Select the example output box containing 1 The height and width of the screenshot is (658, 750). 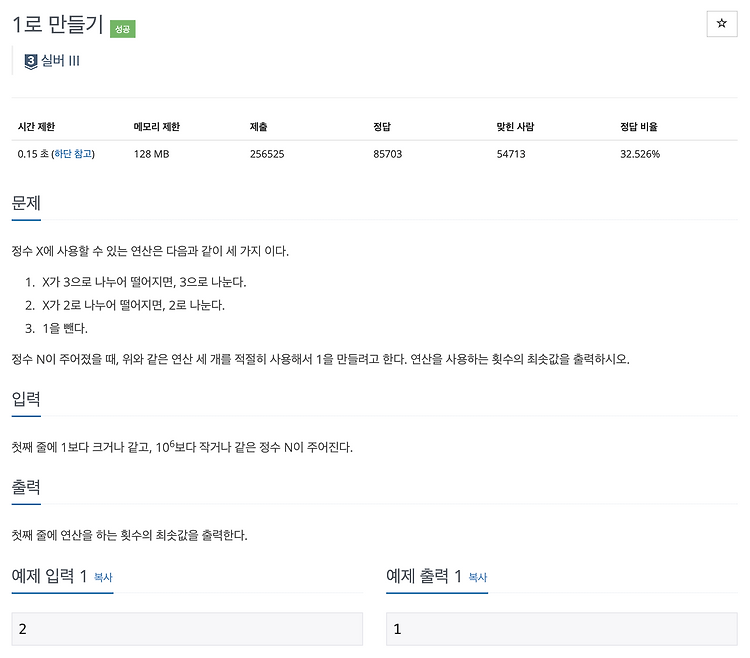[562, 629]
